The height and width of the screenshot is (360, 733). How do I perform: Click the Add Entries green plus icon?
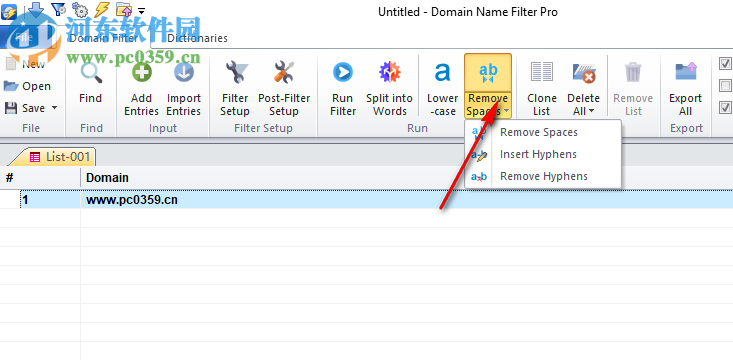(x=142, y=73)
